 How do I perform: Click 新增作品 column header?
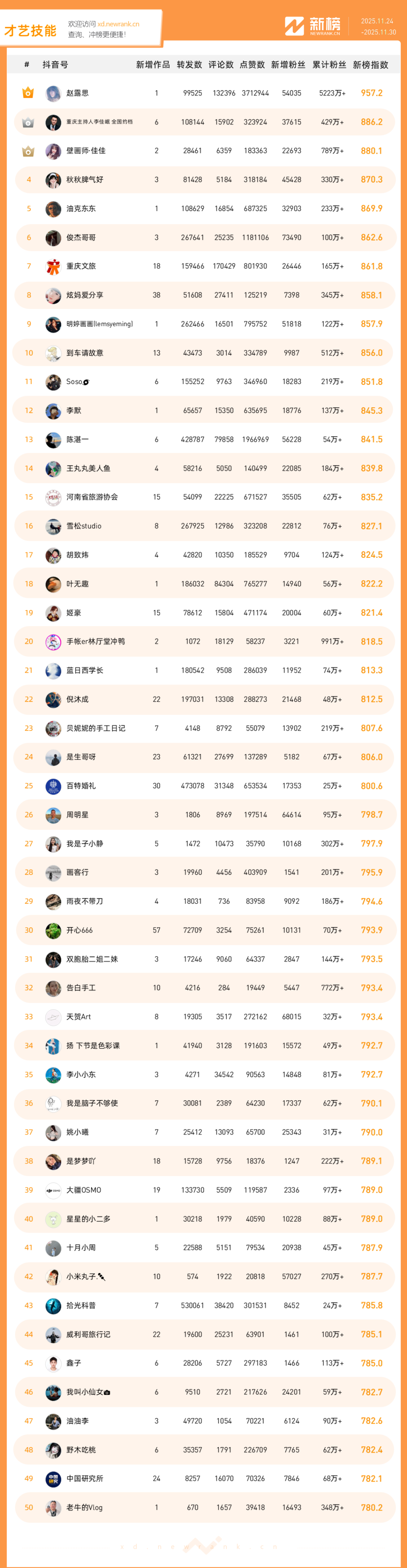[153, 65]
